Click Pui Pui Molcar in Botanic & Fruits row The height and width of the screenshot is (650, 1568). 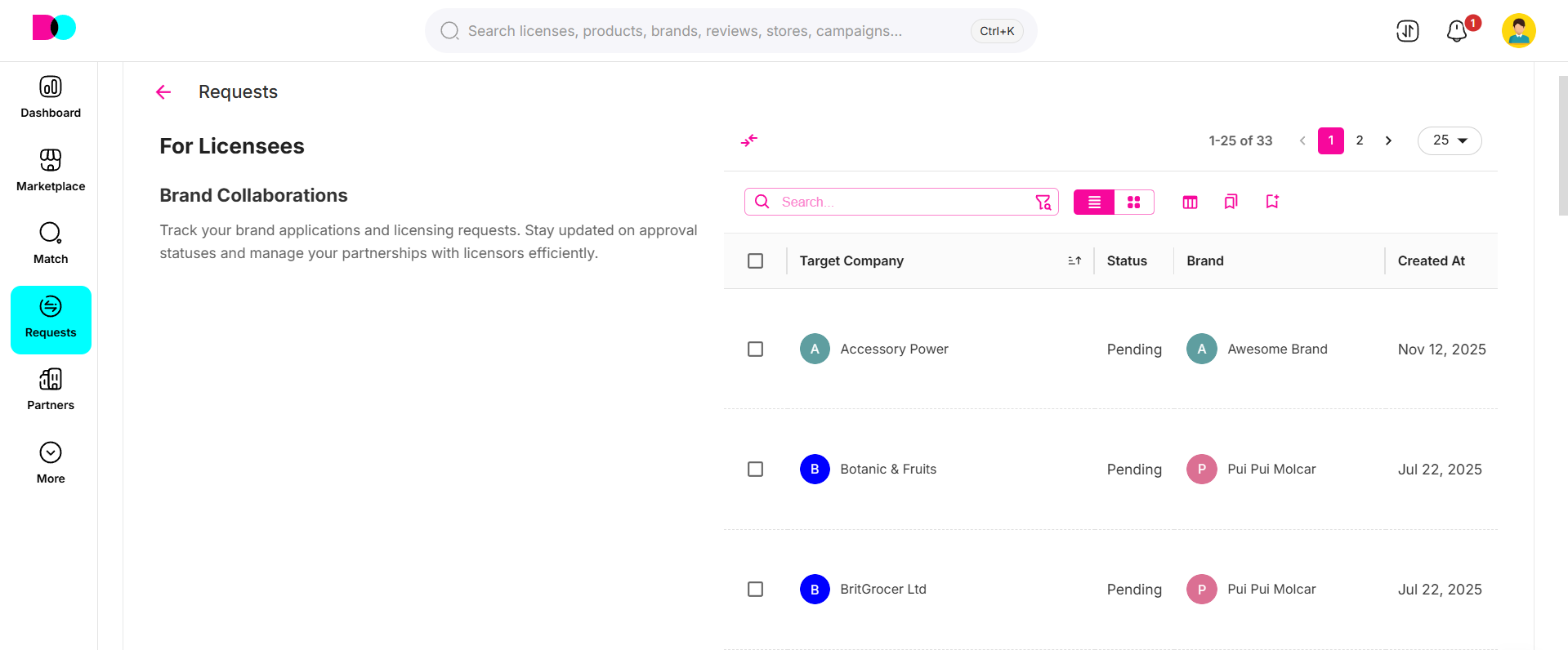(x=1271, y=470)
